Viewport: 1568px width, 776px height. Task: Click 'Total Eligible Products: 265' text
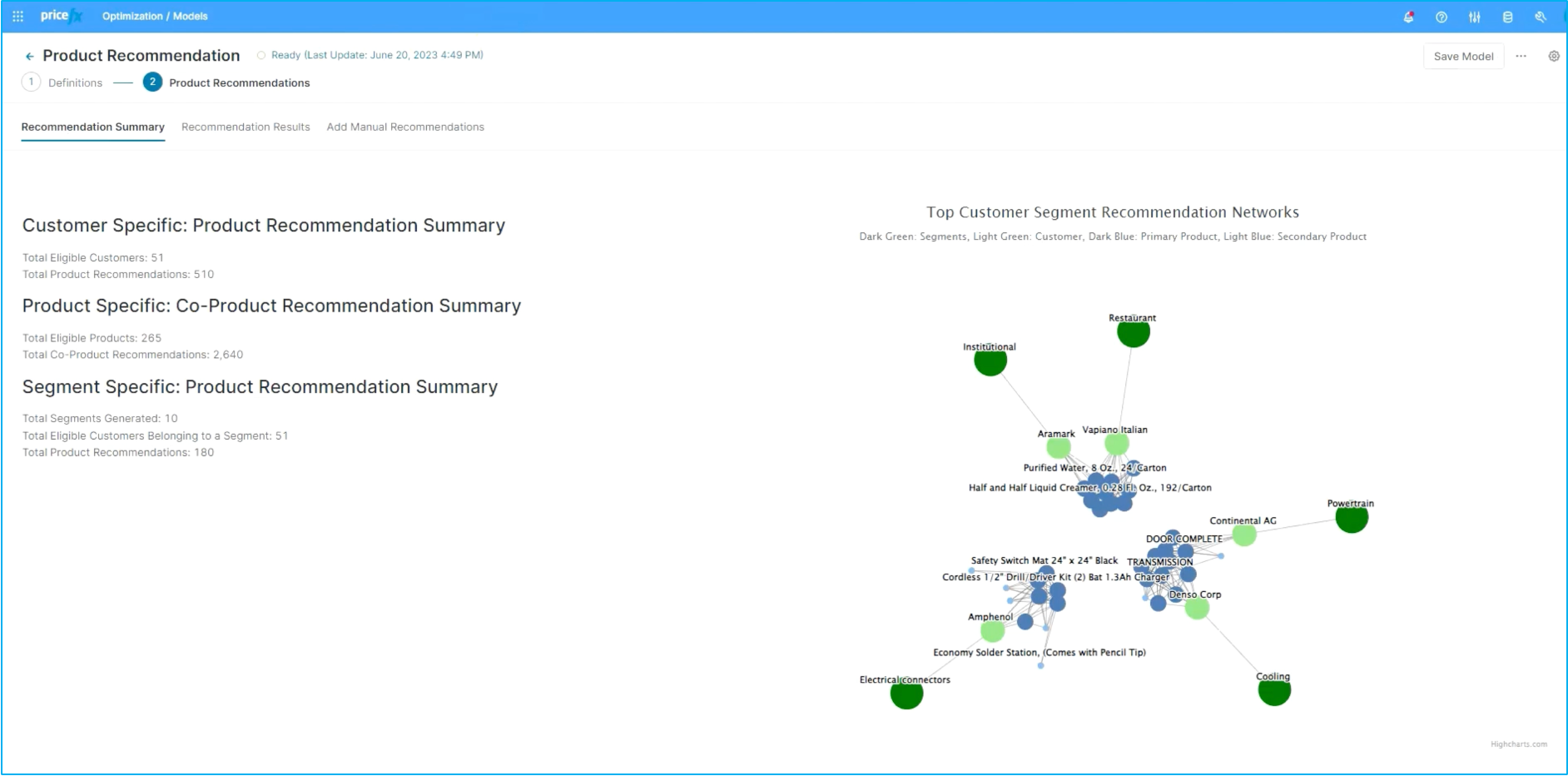click(92, 338)
